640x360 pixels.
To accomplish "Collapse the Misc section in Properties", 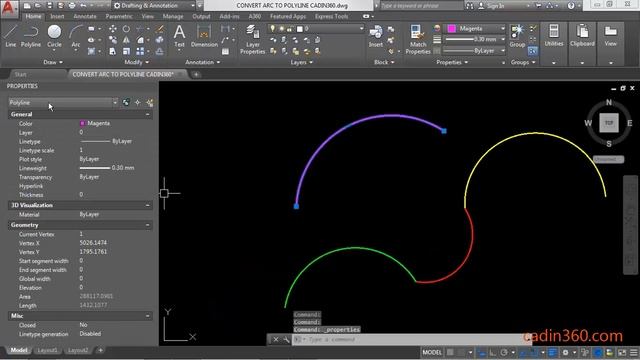I will pyautogui.click(x=148, y=316).
